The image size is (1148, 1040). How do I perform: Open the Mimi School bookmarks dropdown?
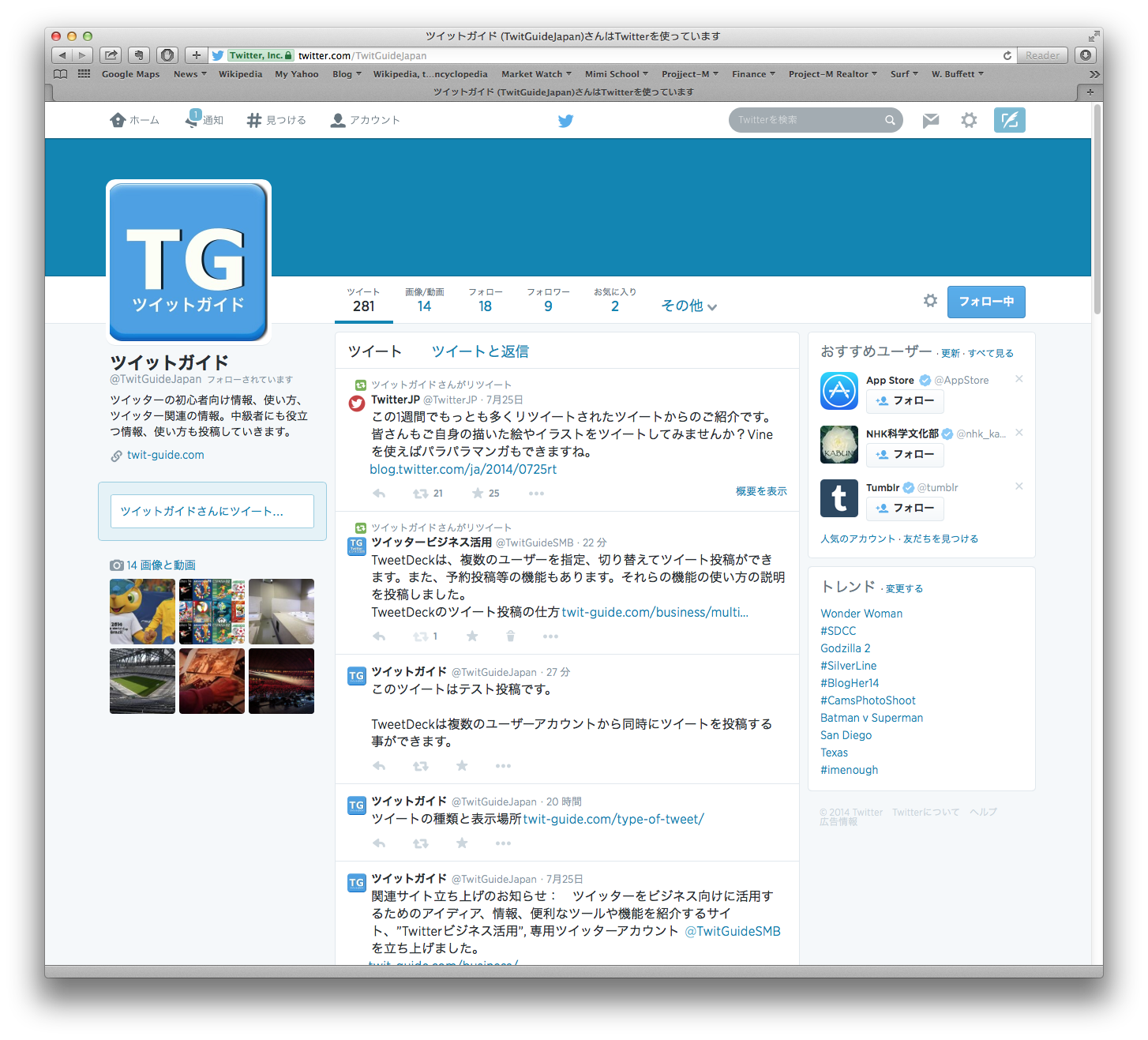pos(616,74)
